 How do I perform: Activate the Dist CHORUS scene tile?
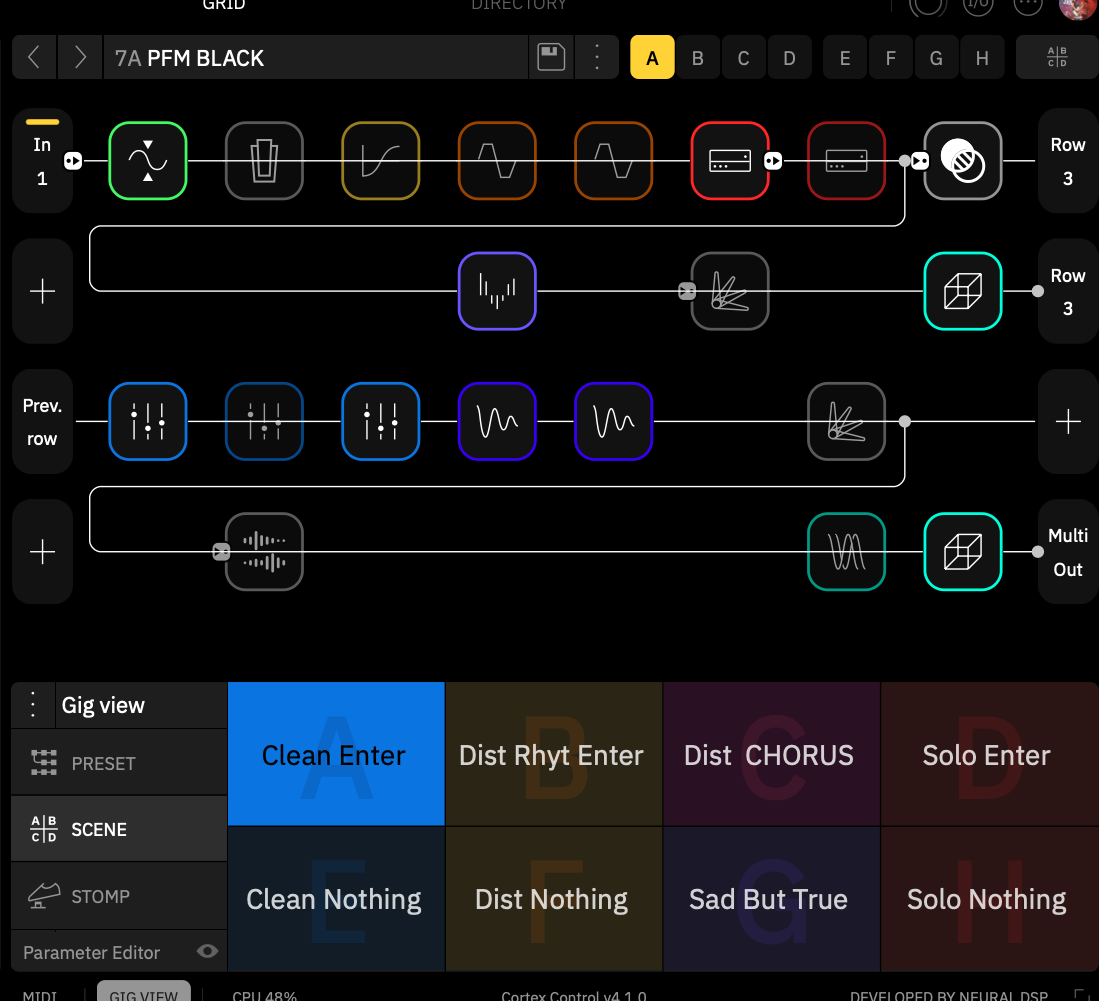tap(772, 754)
